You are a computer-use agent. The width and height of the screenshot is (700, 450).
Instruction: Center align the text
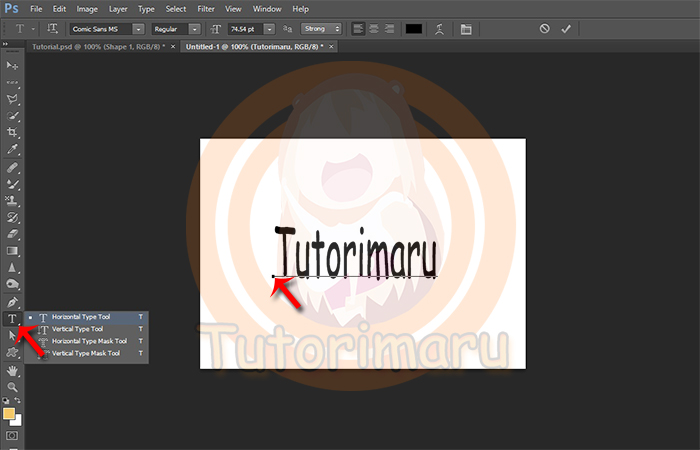click(374, 29)
